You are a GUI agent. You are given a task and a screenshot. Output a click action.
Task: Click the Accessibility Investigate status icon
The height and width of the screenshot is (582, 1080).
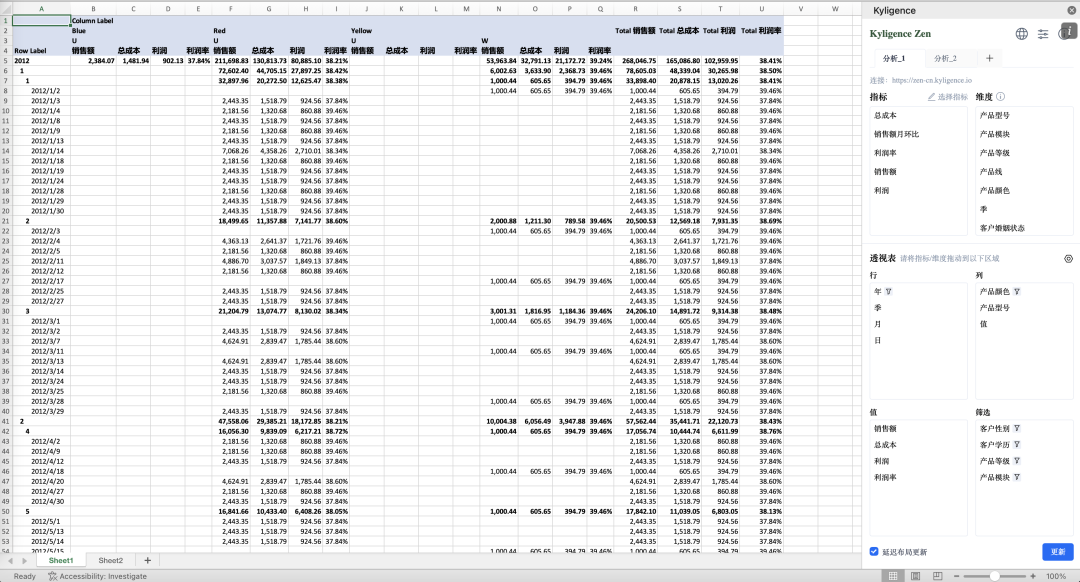click(52, 576)
